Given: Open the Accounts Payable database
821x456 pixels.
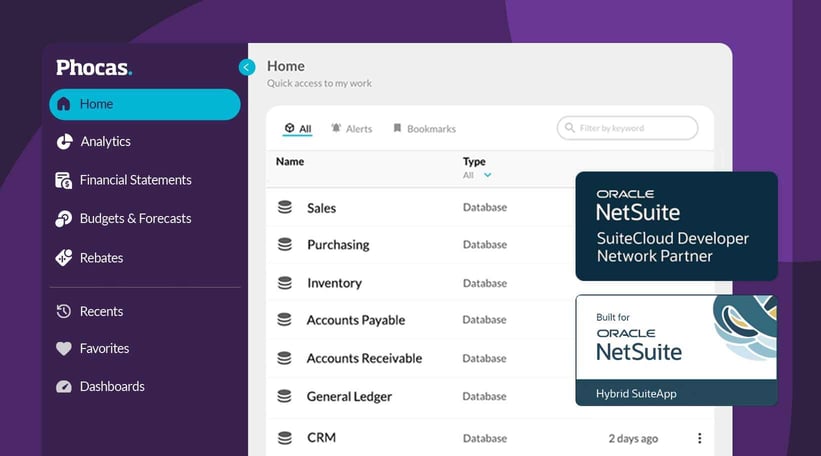Looking at the screenshot, I should pos(356,320).
